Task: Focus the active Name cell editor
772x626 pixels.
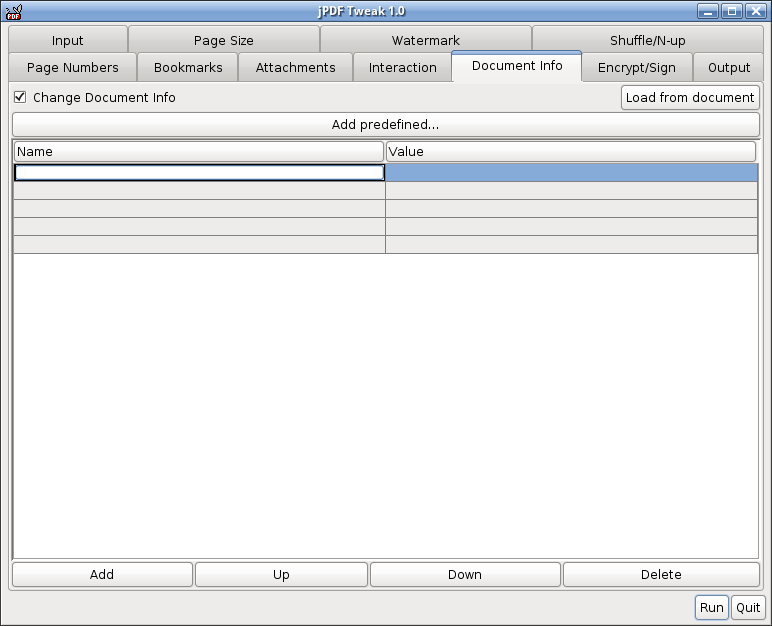Action: (x=199, y=172)
